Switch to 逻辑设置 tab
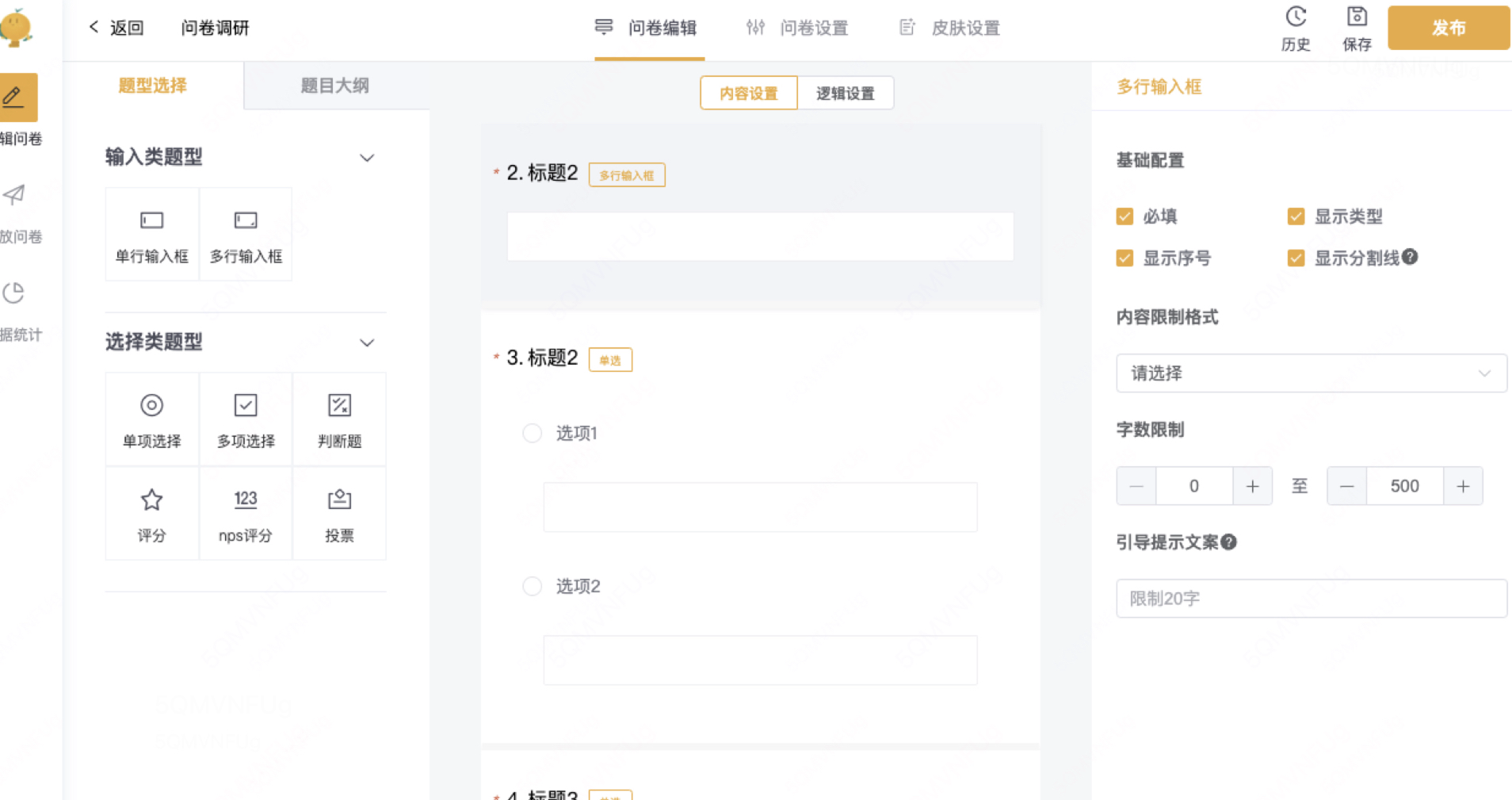The height and width of the screenshot is (800, 1512). click(x=846, y=94)
